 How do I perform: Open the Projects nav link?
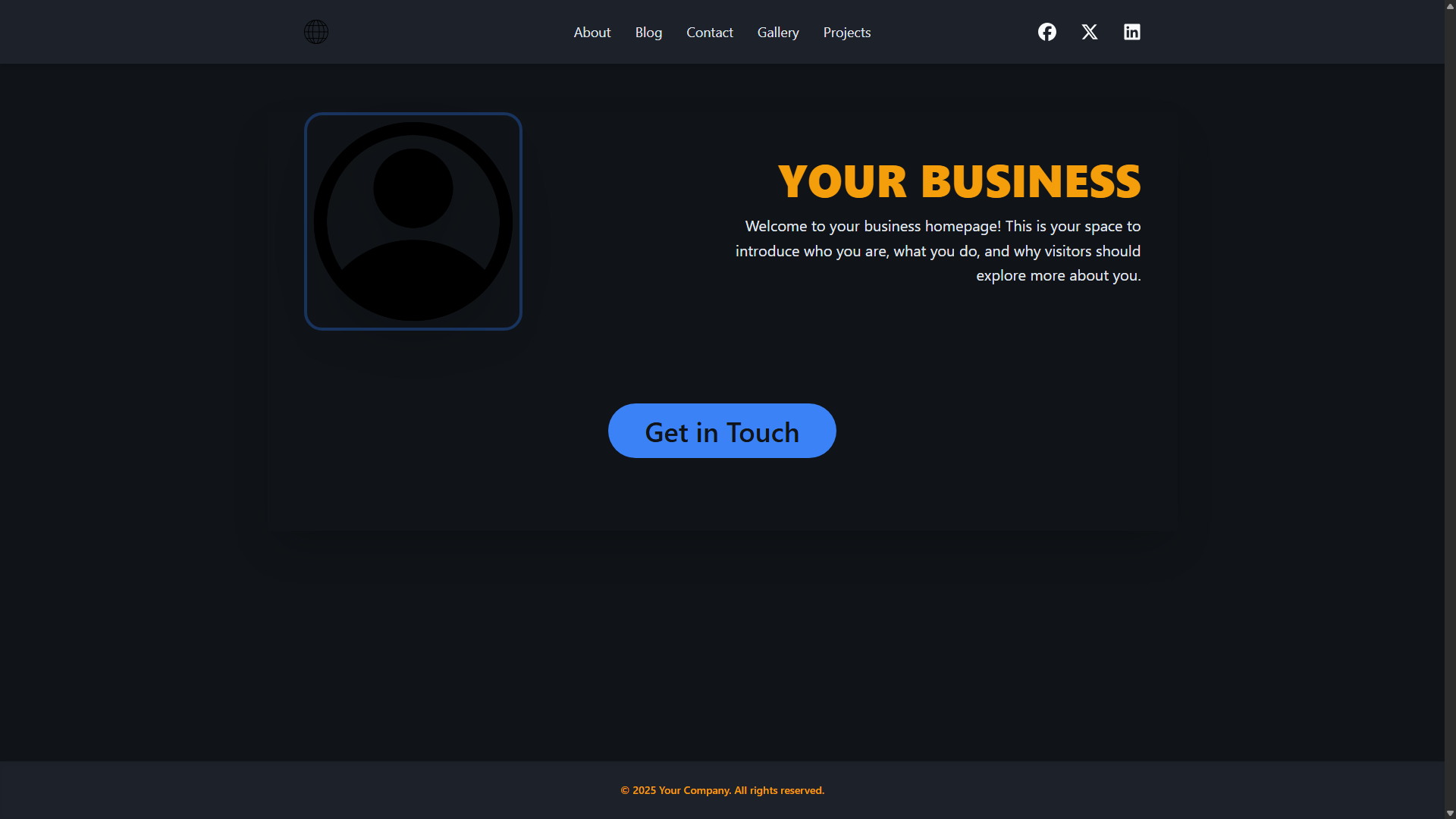(x=846, y=33)
